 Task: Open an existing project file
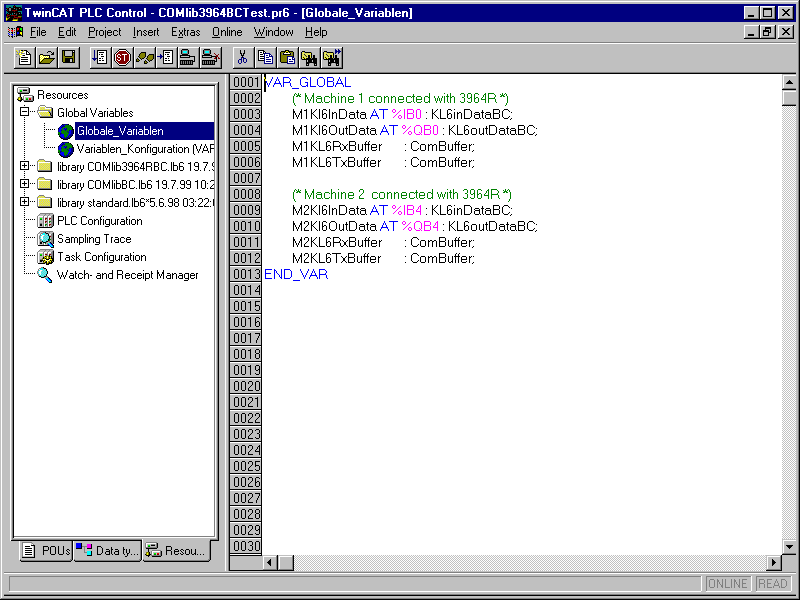[46, 57]
